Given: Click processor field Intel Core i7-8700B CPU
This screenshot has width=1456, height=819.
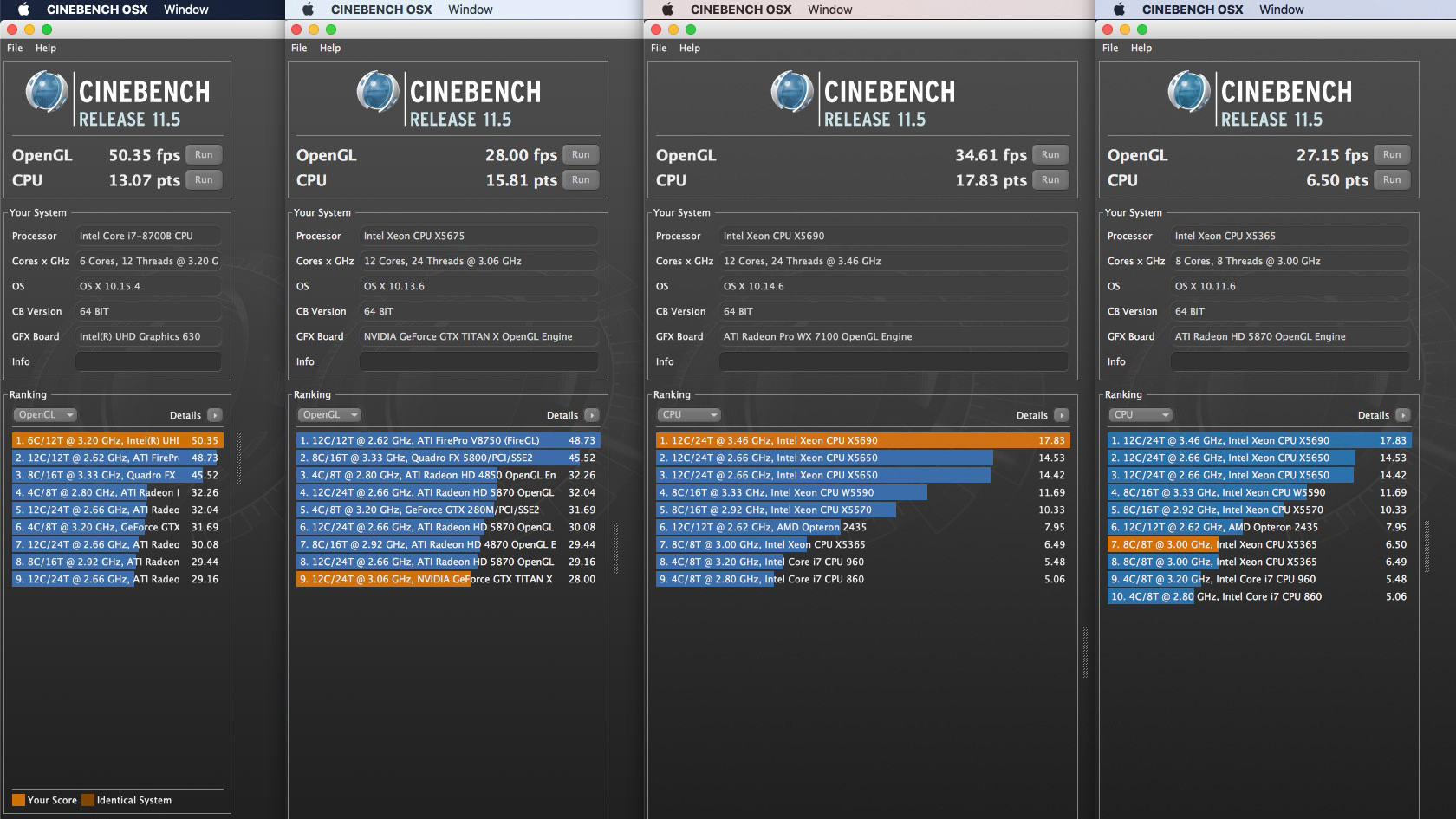Looking at the screenshot, I should pos(148,237).
